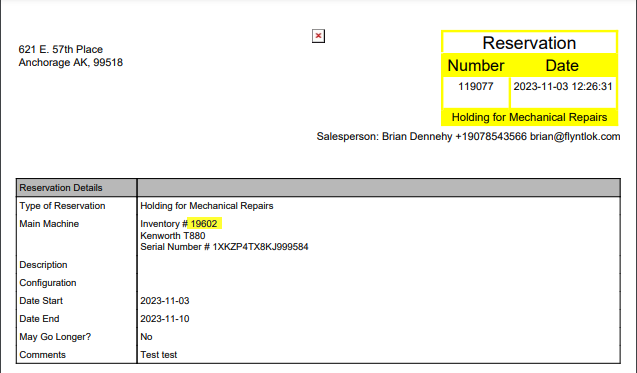Select the address line '621 E. 57th Place'
The image size is (637, 373).
click(61, 50)
